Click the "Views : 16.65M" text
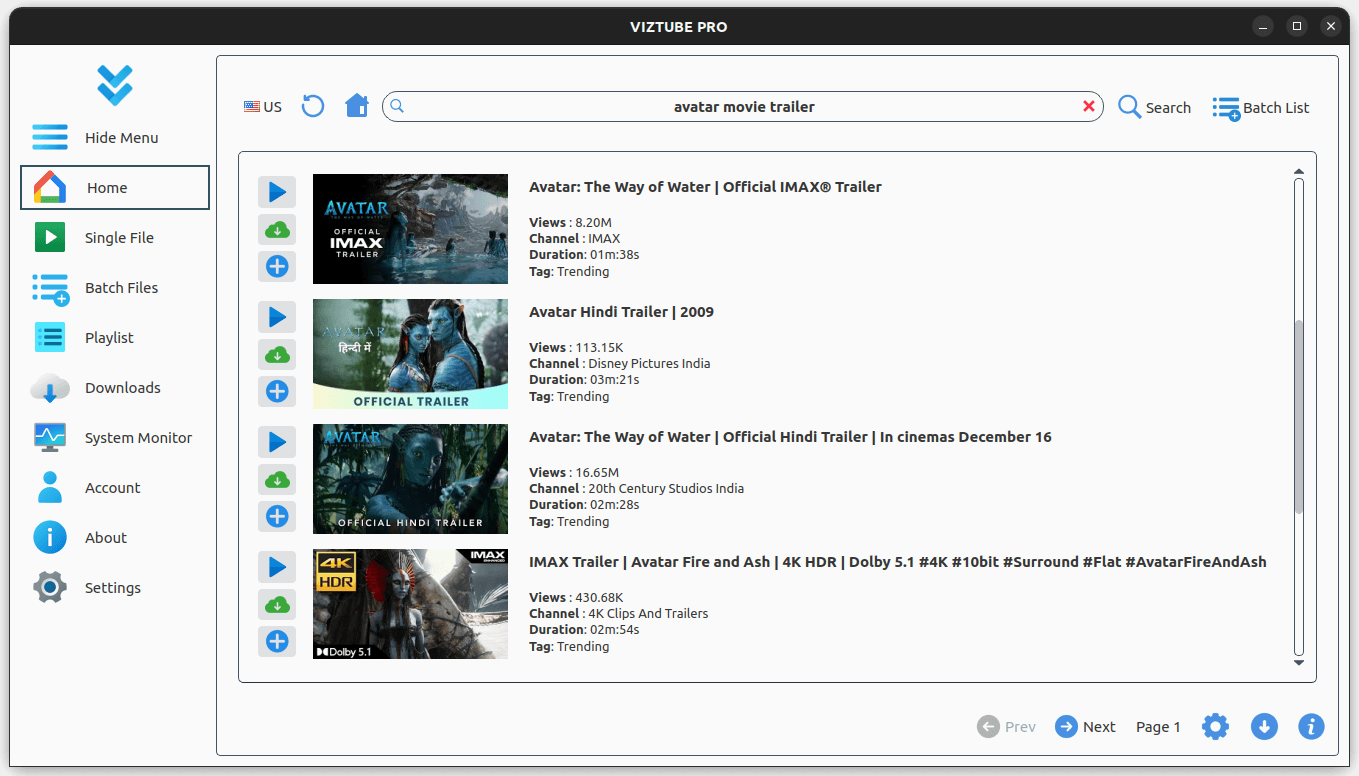This screenshot has width=1359, height=776. pyautogui.click(x=574, y=472)
